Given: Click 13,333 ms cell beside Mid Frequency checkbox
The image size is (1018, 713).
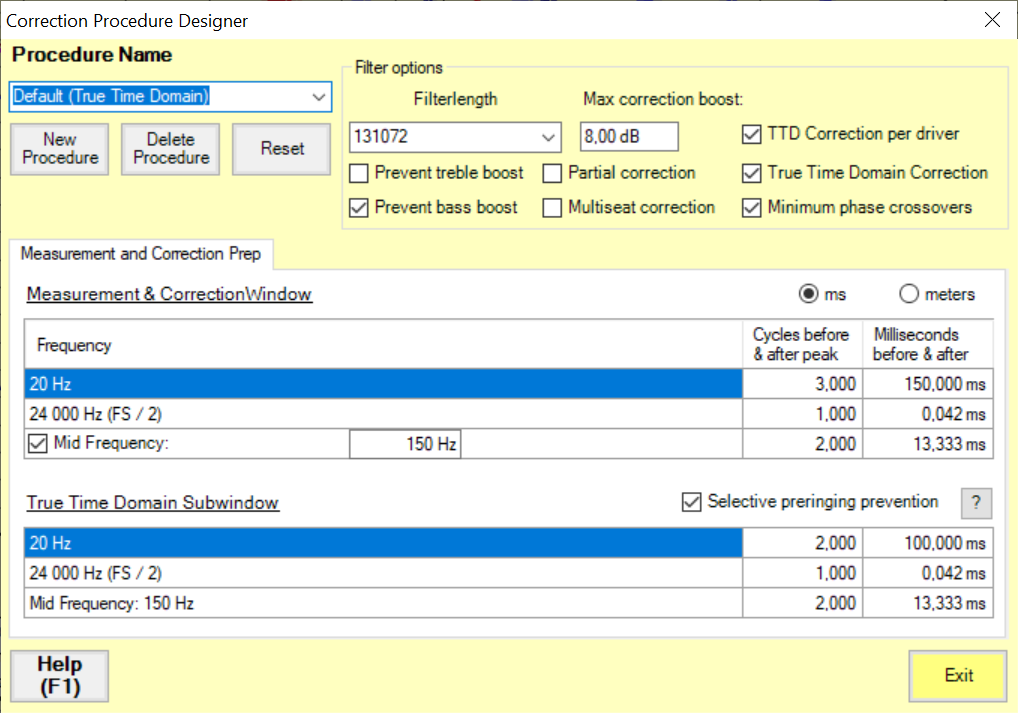Looking at the screenshot, I should point(928,444).
